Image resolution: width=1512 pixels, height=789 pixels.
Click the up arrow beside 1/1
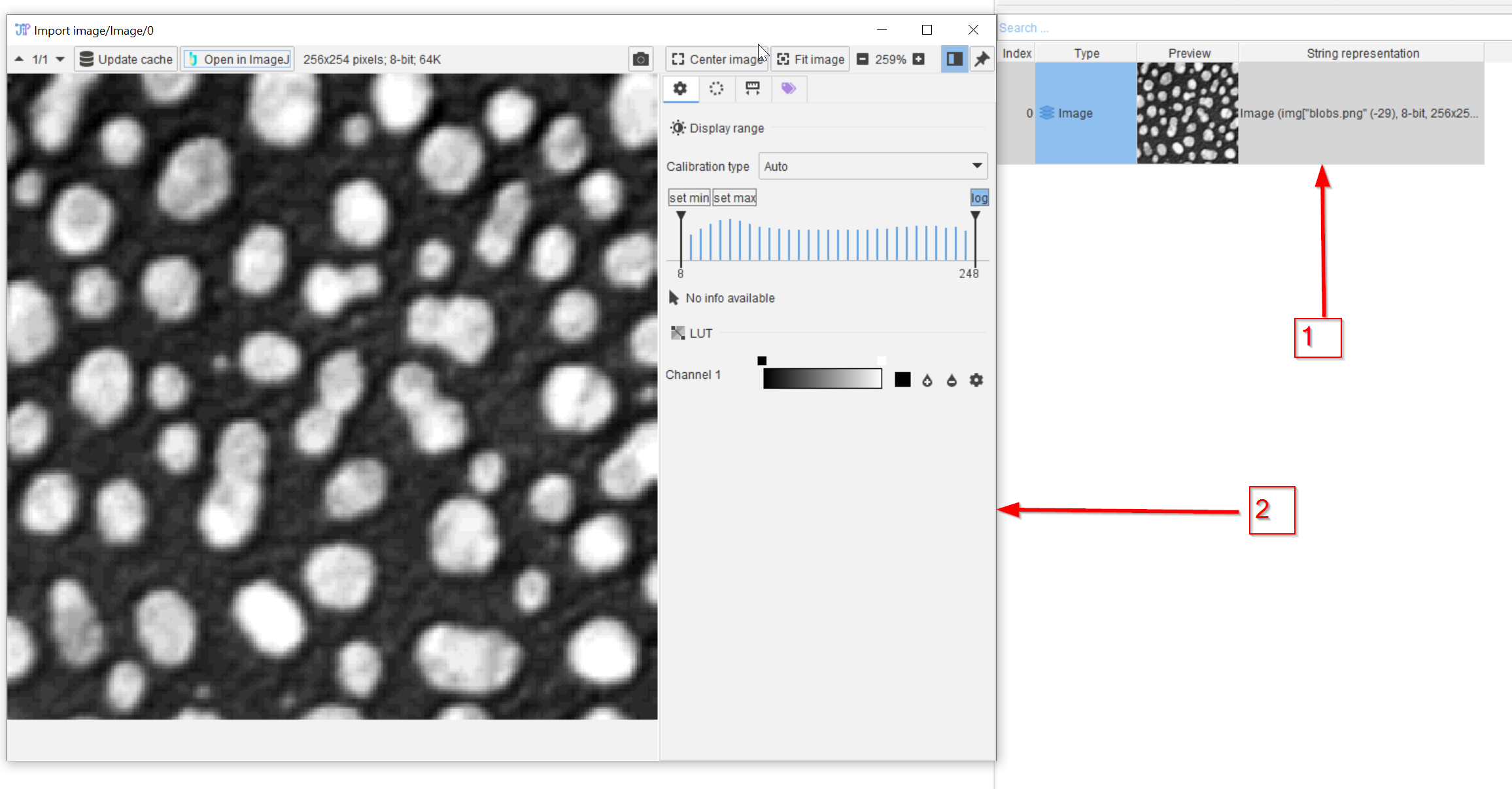pyautogui.click(x=20, y=60)
